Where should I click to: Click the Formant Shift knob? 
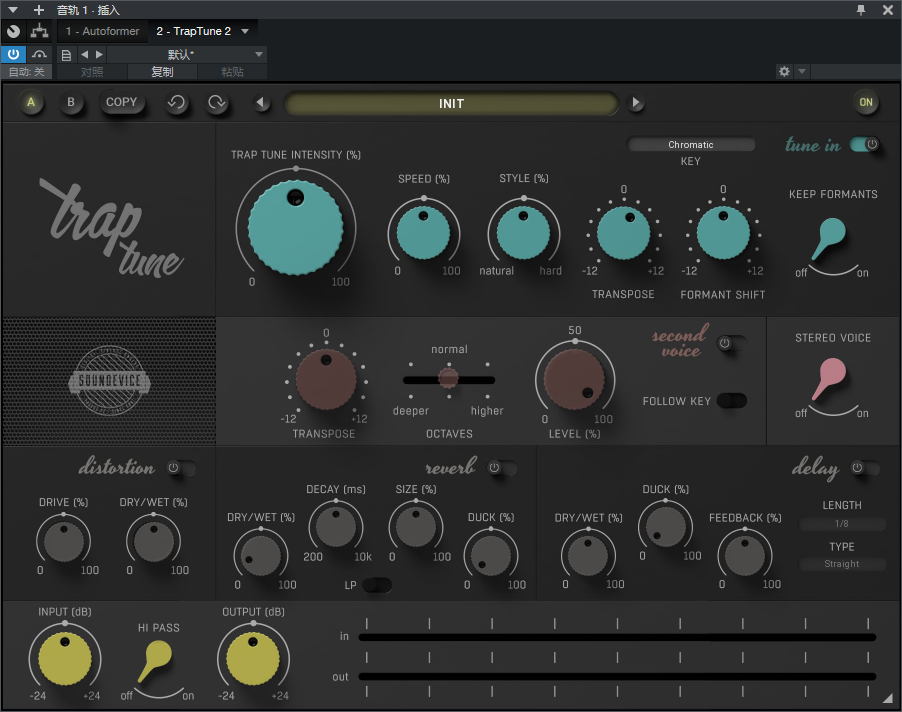pos(723,233)
